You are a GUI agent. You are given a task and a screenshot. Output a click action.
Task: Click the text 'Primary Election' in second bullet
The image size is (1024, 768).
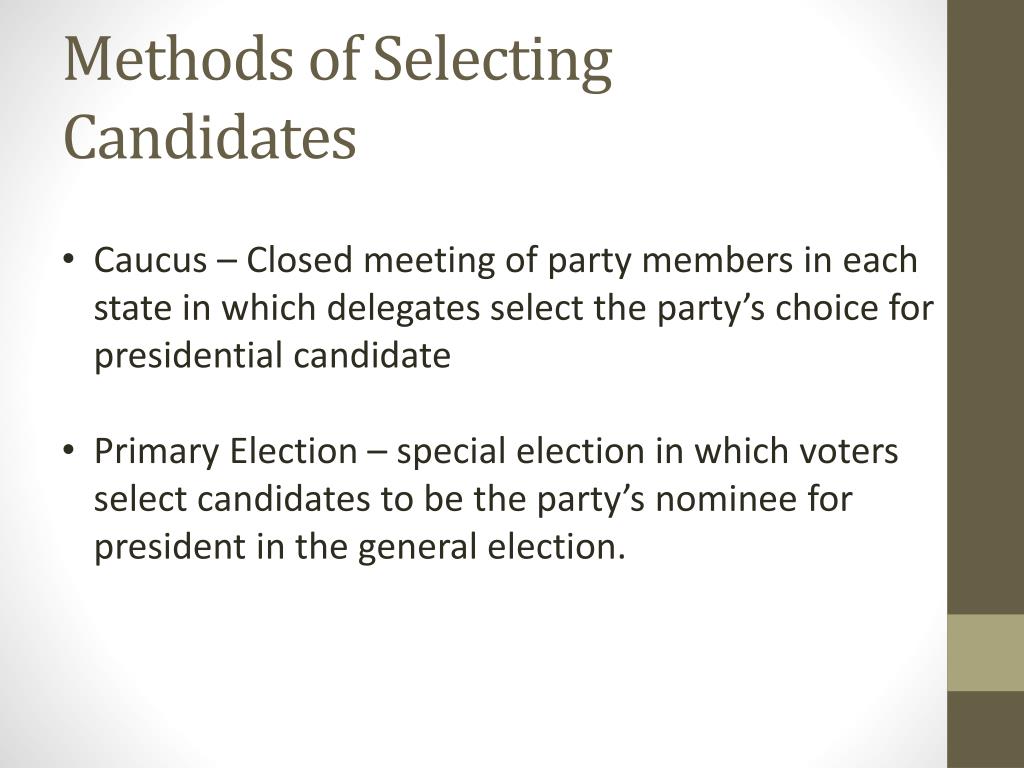pyautogui.click(x=225, y=452)
